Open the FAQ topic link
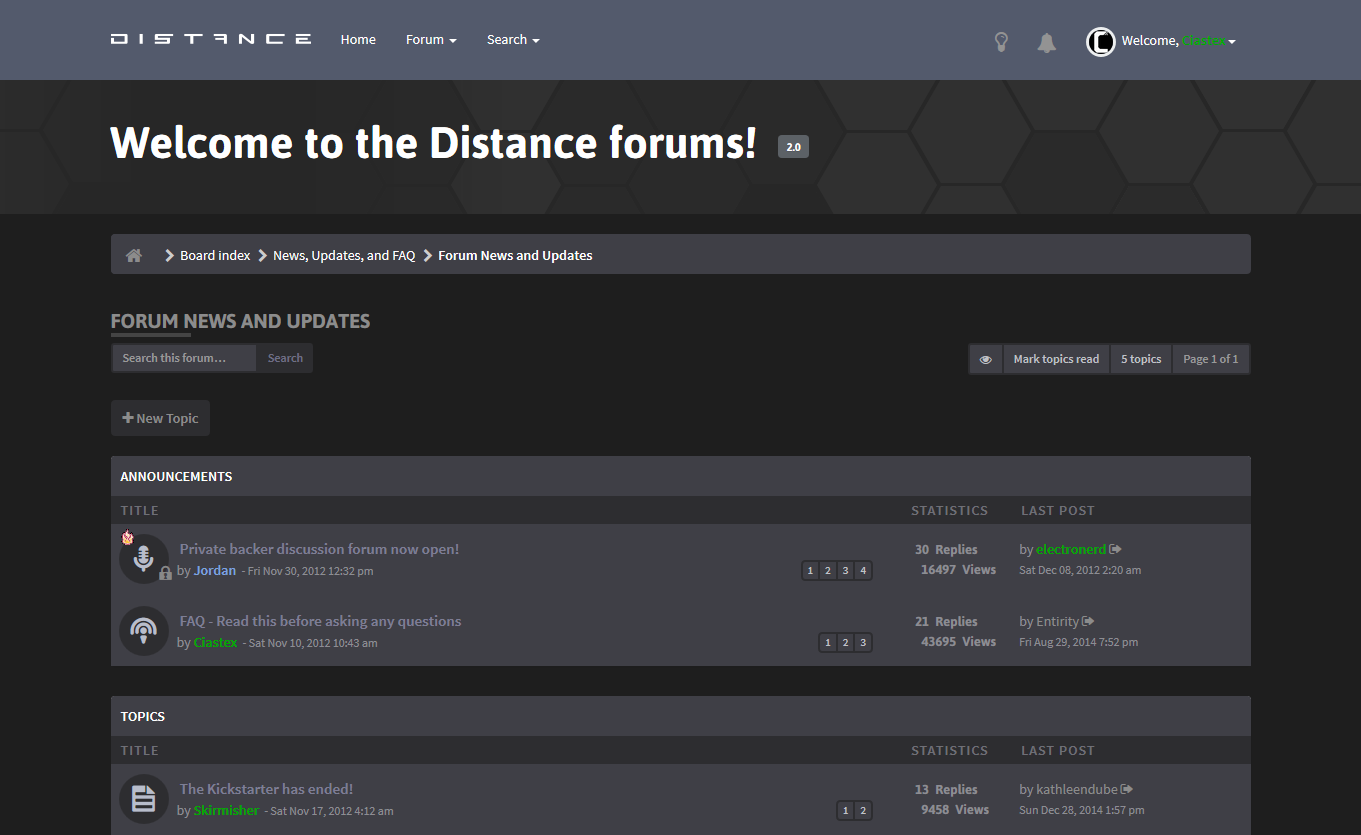The image size is (1361, 835). [320, 621]
